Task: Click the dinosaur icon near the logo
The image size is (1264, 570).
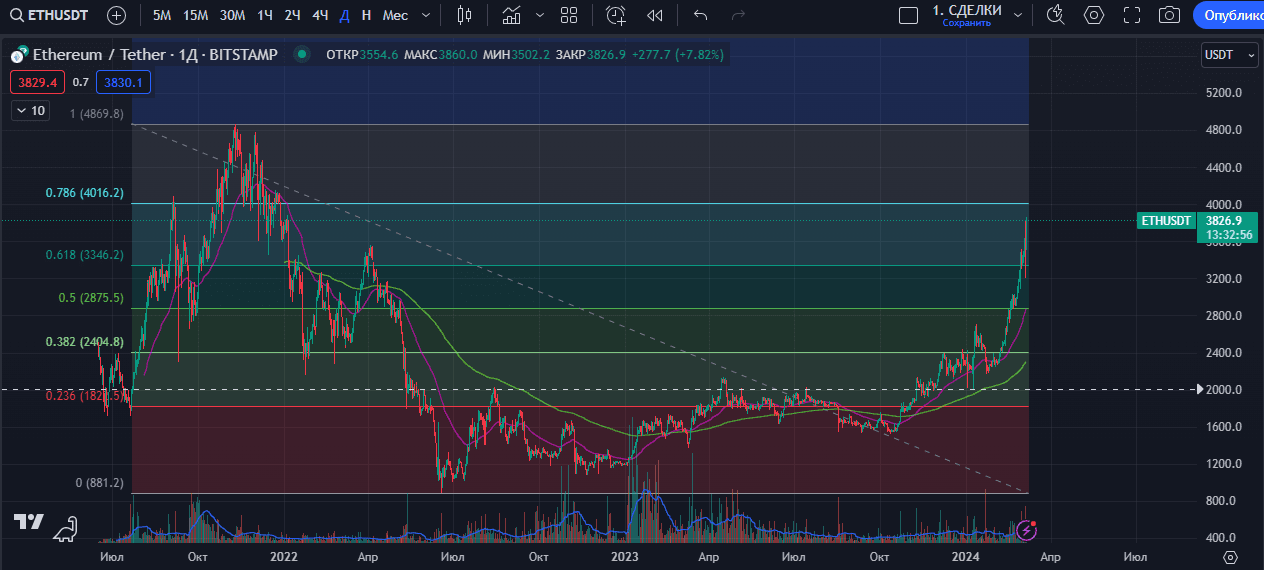Action: 66,529
